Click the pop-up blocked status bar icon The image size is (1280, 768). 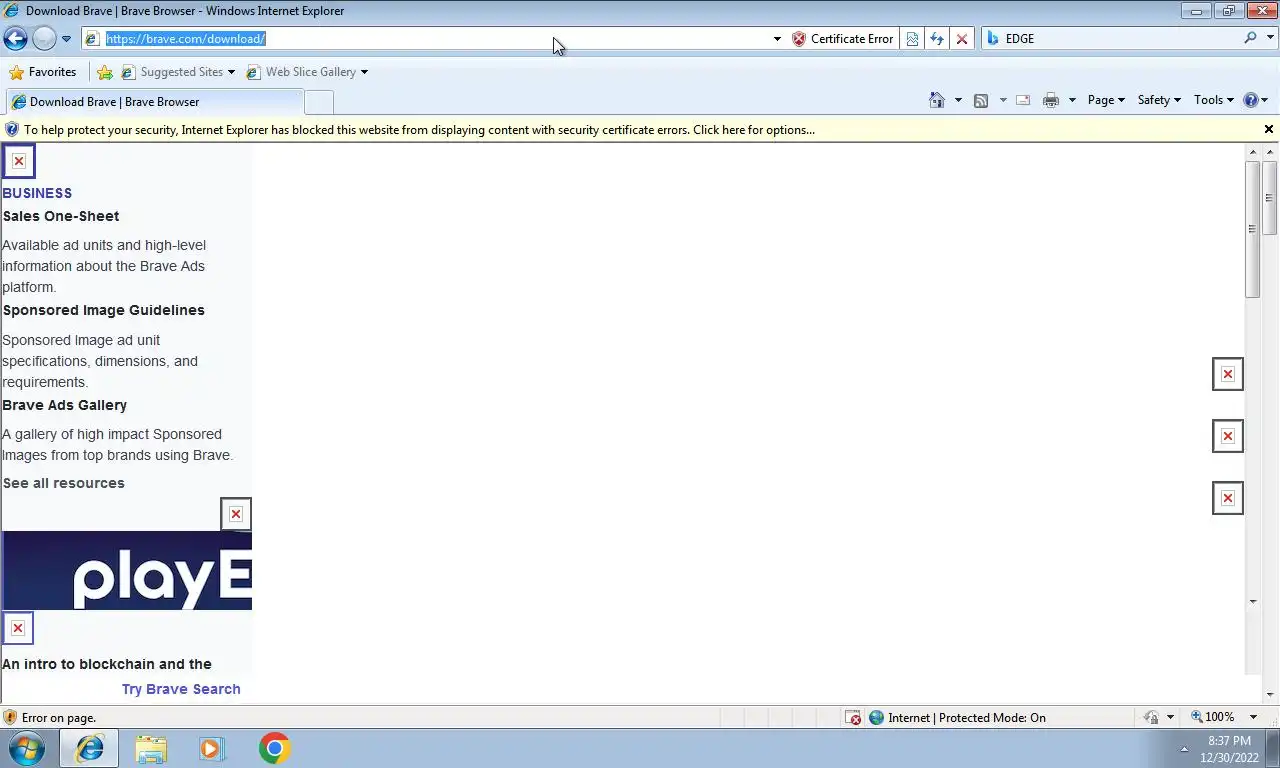pyautogui.click(x=853, y=718)
